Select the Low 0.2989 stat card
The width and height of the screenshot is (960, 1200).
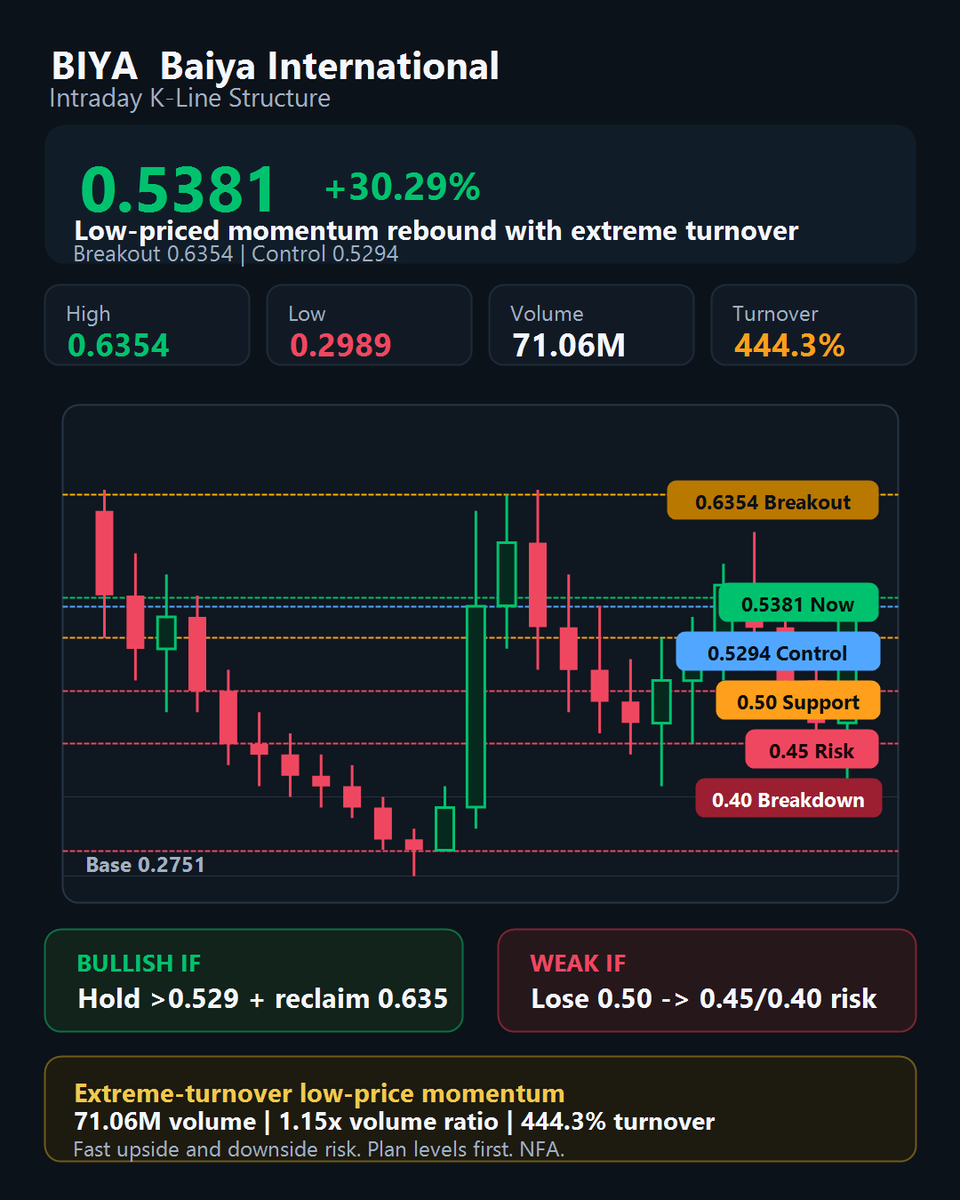coord(369,325)
